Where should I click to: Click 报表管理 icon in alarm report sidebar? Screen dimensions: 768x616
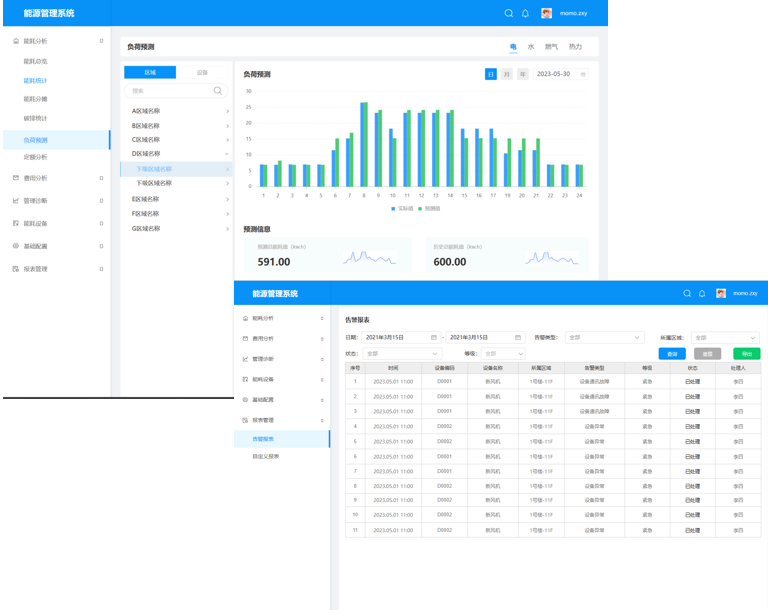[245, 420]
